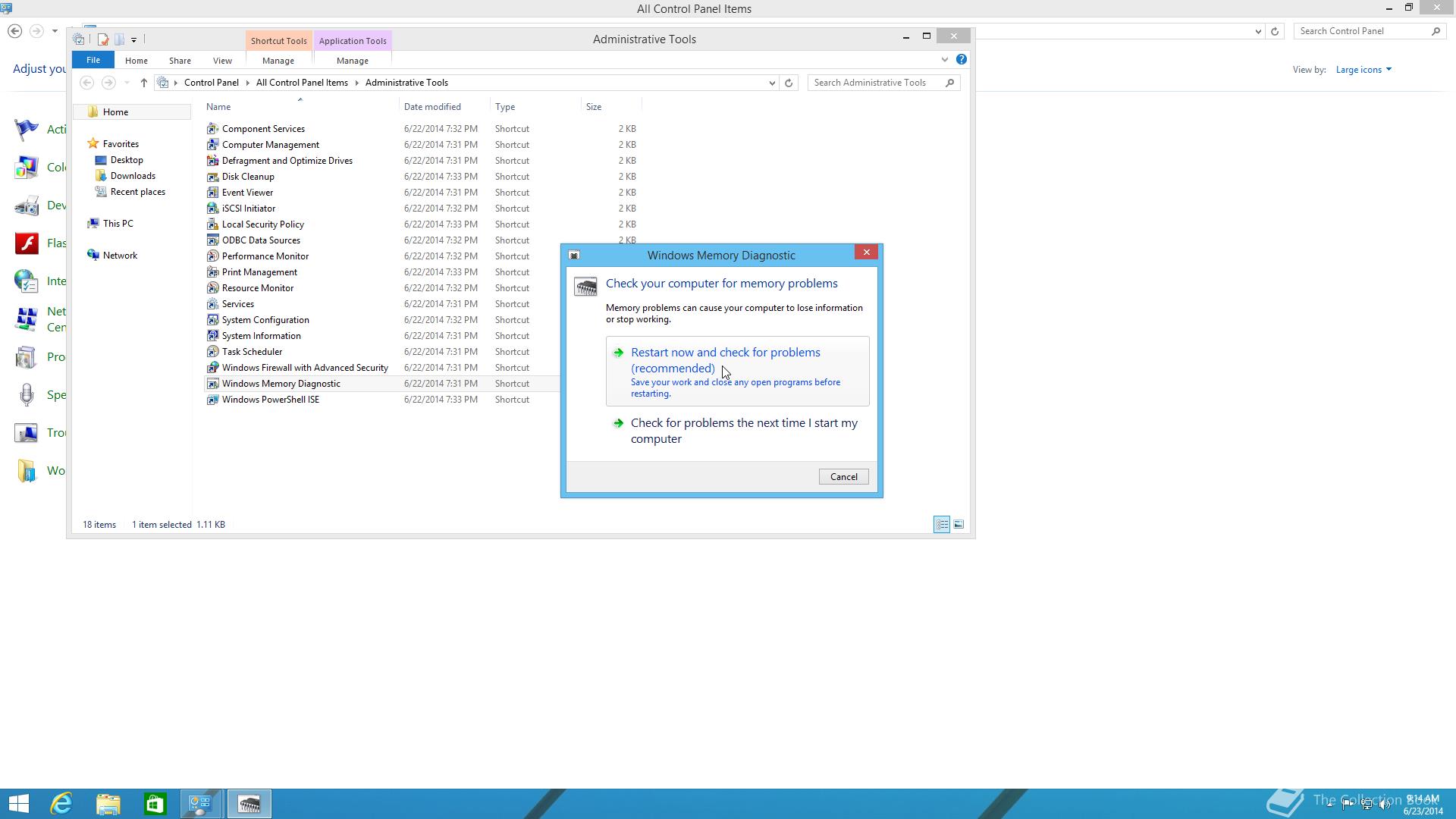This screenshot has width=1456, height=819.
Task: Click the ODBC Data Sources icon
Action: pos(212,240)
